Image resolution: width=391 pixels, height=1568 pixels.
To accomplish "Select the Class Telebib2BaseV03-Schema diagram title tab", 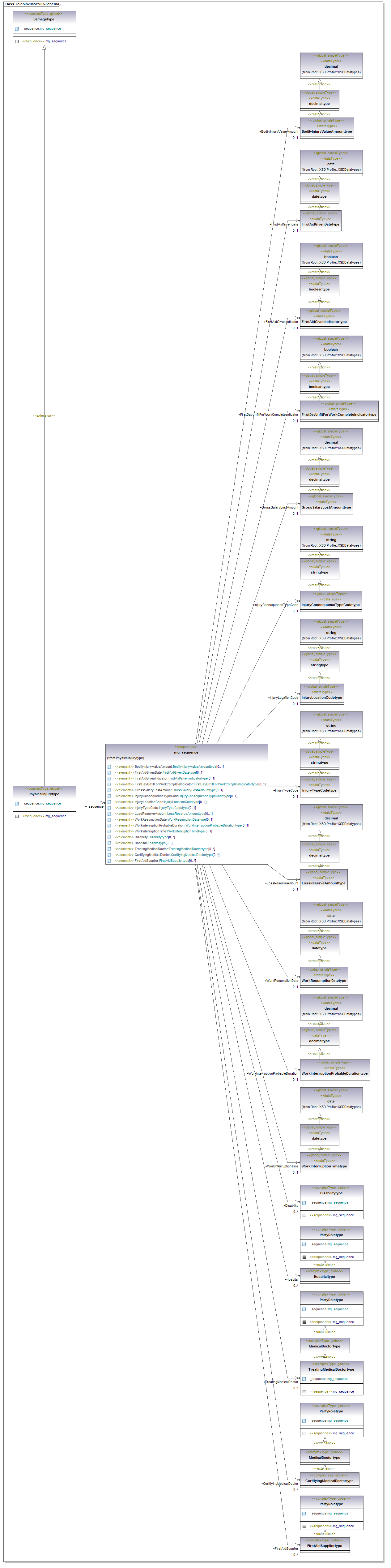I will 32,4.
